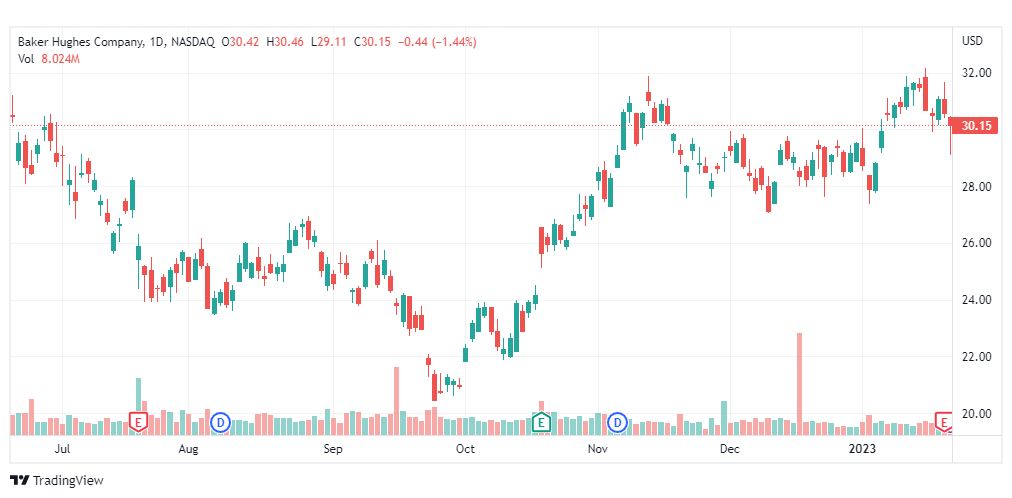
Task: Click the Dec label on time axis
Action: point(730,449)
